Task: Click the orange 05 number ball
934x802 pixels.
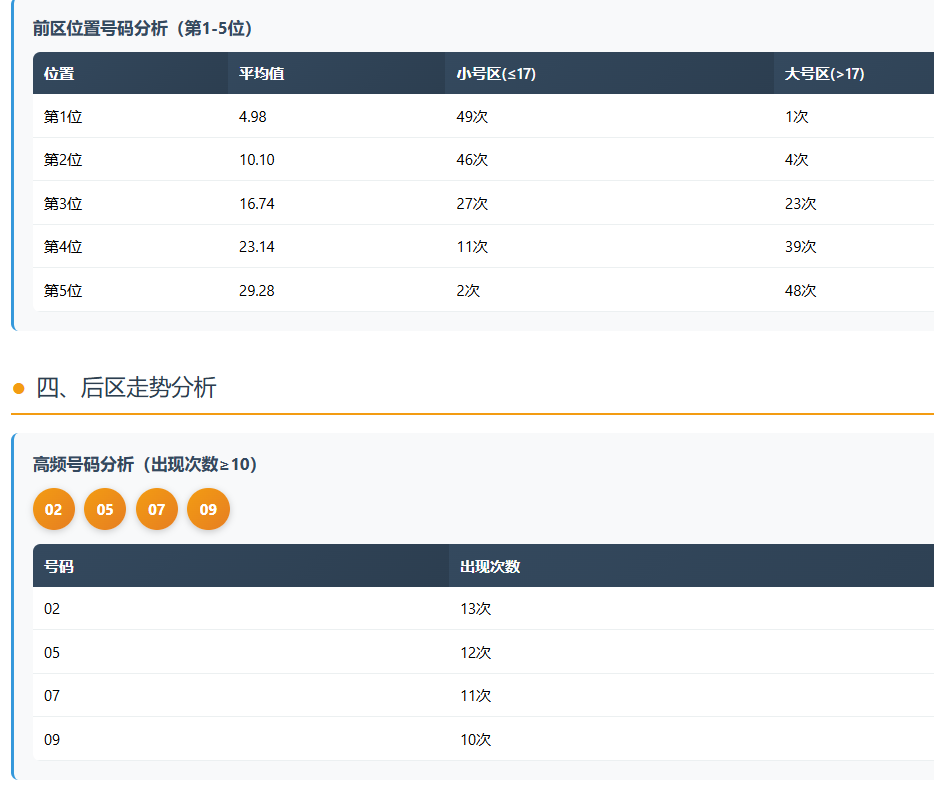Action: (x=105, y=510)
